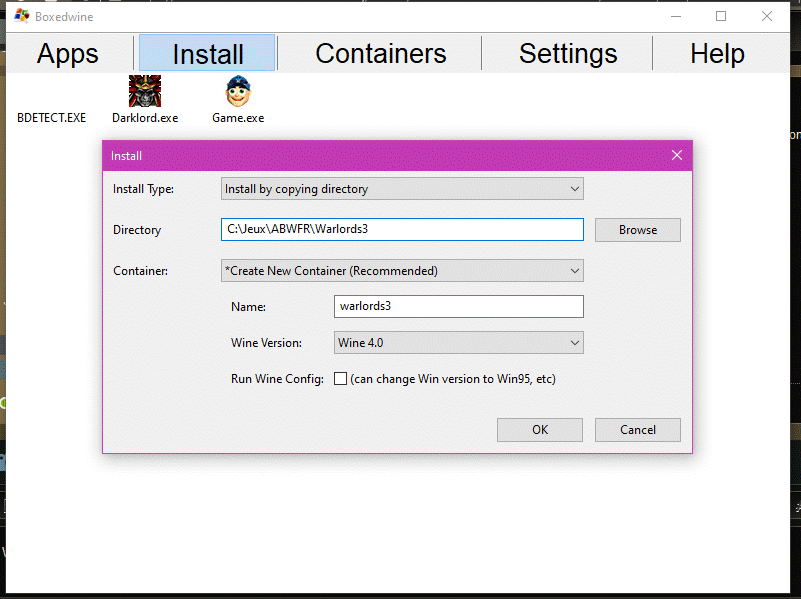801x599 pixels.
Task: Close the Install dialog with X
Action: 677,155
